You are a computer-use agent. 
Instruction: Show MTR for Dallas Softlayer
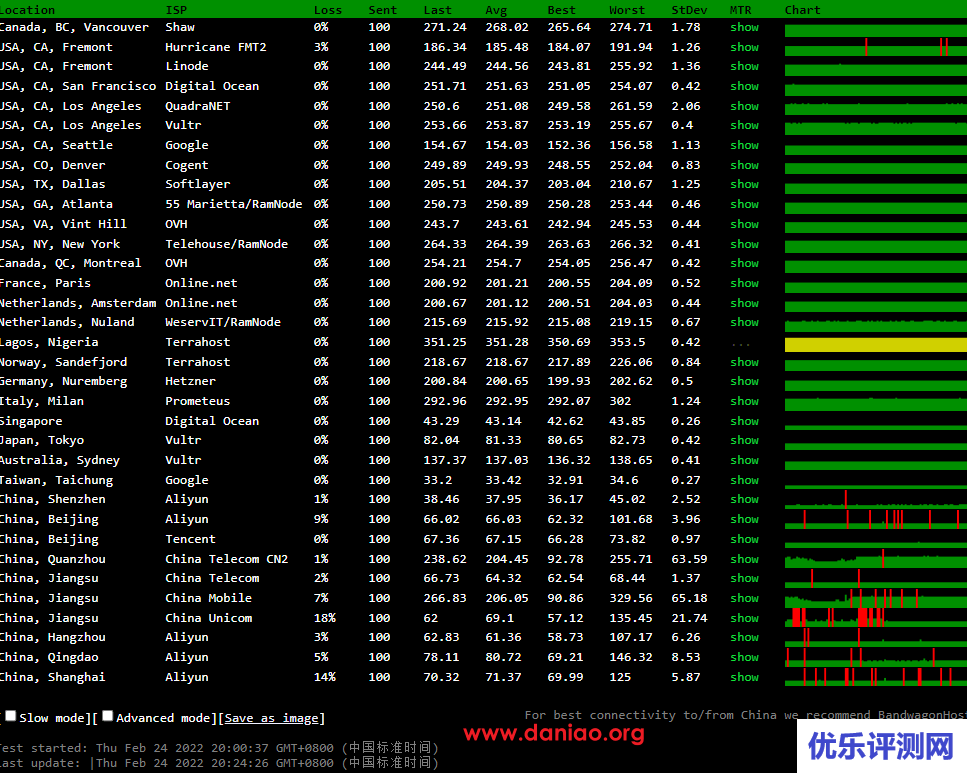(744, 184)
